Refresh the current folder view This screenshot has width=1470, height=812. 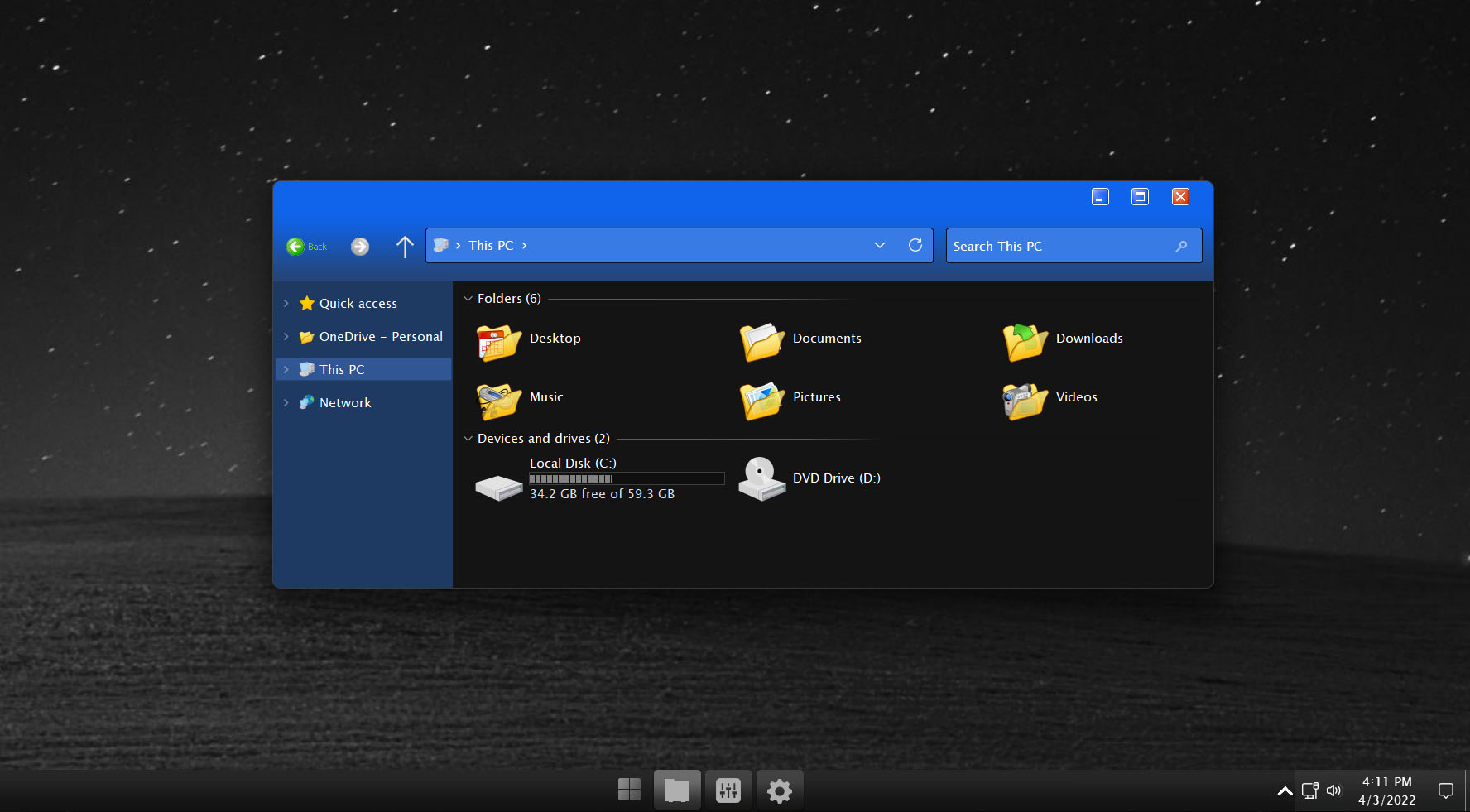coord(915,245)
